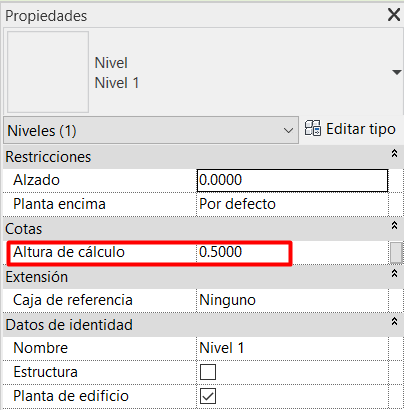This screenshot has width=404, height=410.
Task: Open the Niveles (1) filter dropdown
Action: point(151,130)
